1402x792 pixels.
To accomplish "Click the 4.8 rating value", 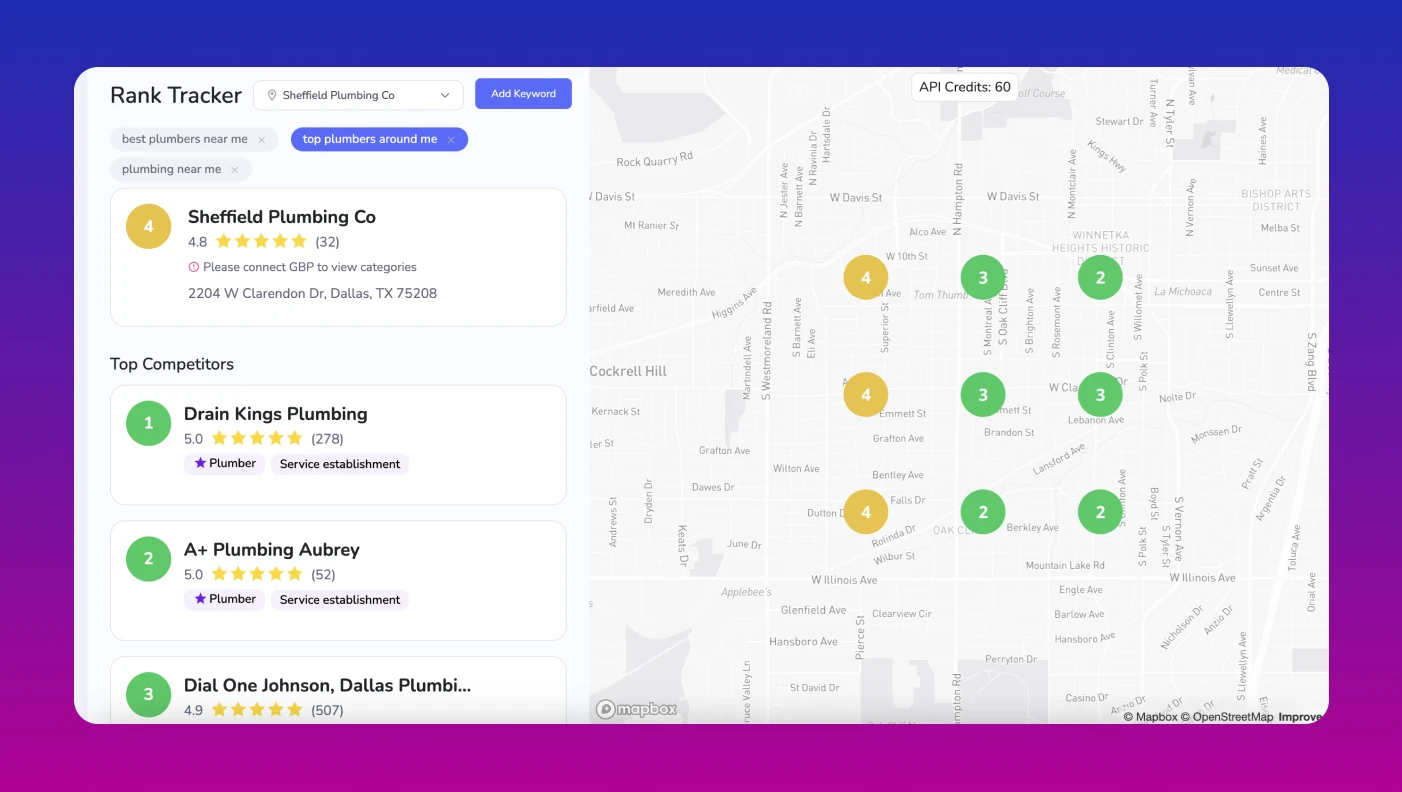I will coord(198,242).
